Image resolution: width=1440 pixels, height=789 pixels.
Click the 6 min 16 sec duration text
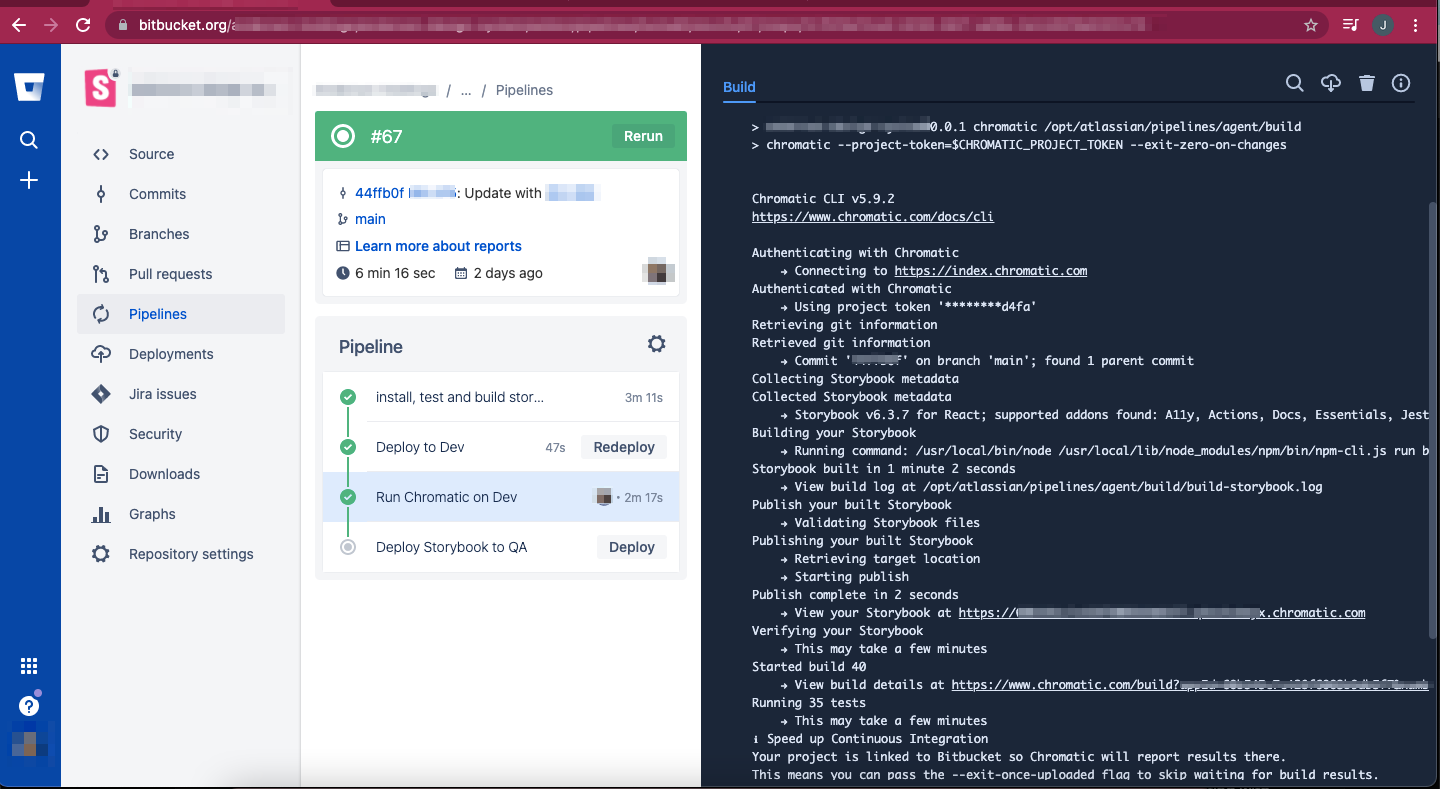click(395, 273)
